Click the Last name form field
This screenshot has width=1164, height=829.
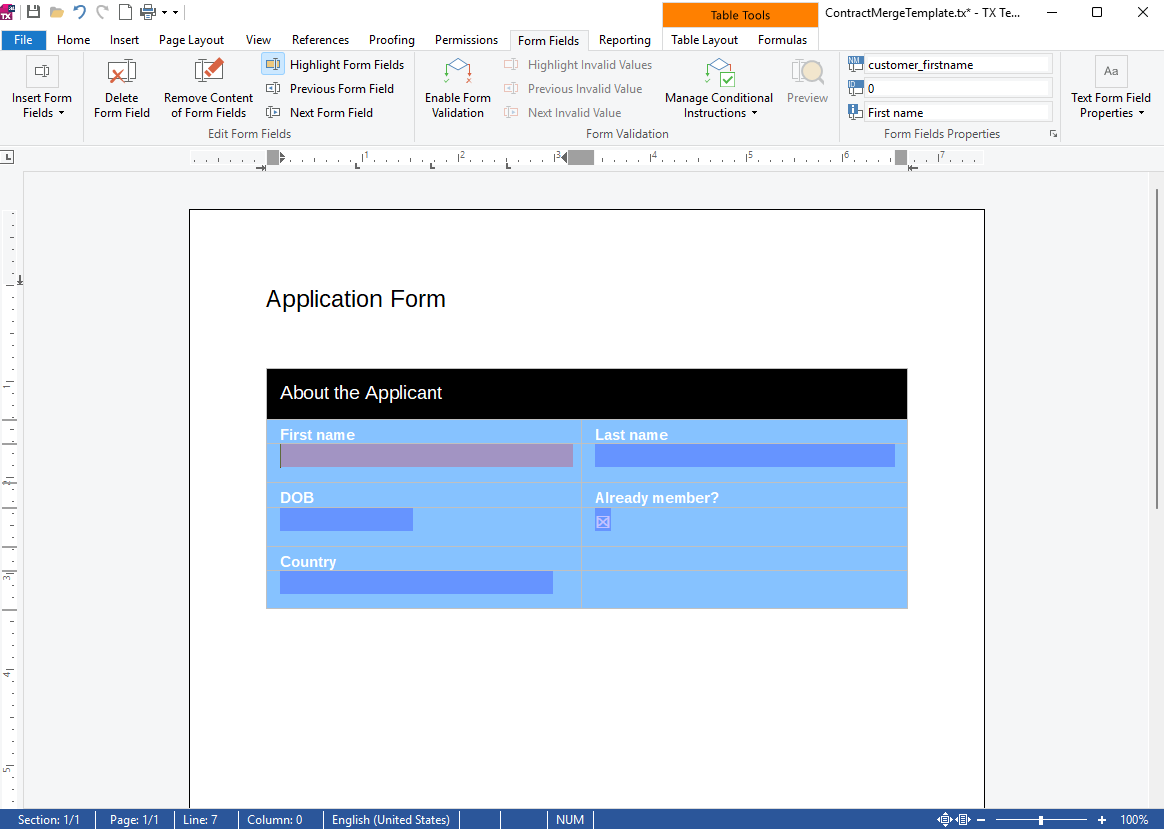click(x=744, y=456)
